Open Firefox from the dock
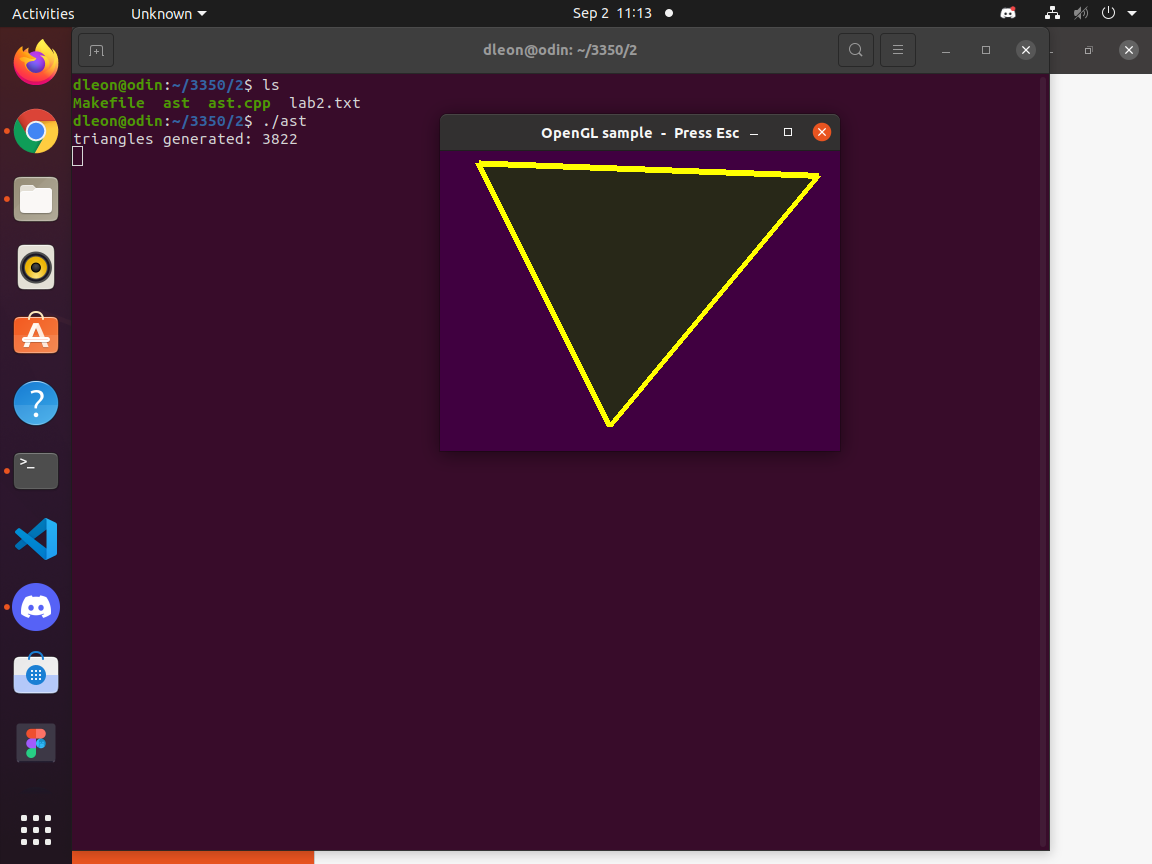This screenshot has width=1152, height=864. pos(36,62)
